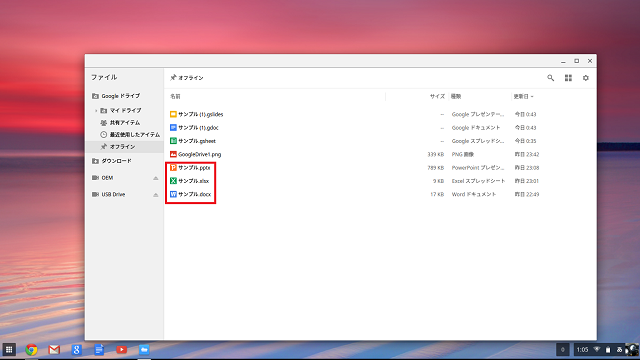Image resolution: width=640 pixels, height=360 pixels.
Task: Launch YouTube from the shelf
Action: [x=121, y=350]
